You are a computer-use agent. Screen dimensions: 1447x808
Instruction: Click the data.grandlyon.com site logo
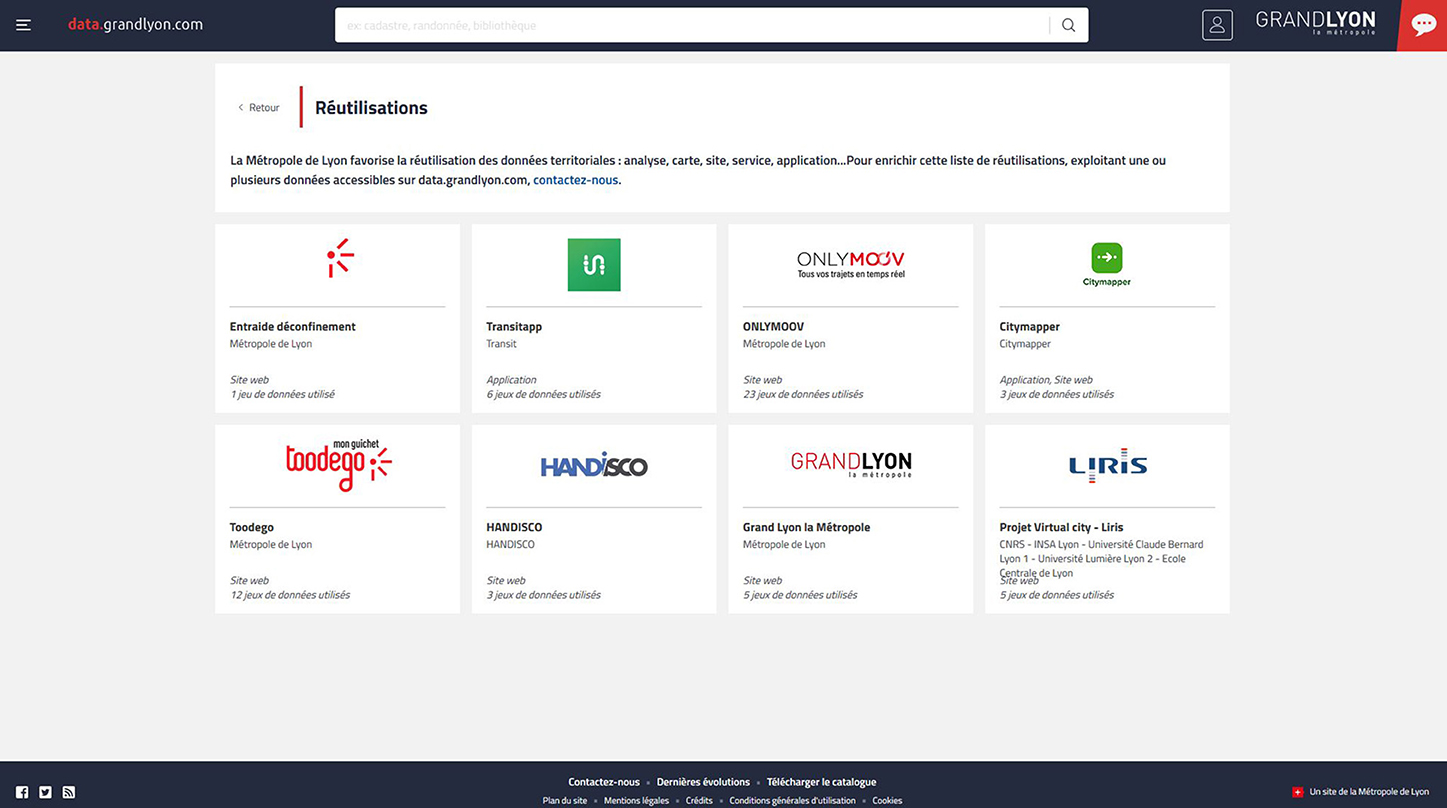point(135,24)
